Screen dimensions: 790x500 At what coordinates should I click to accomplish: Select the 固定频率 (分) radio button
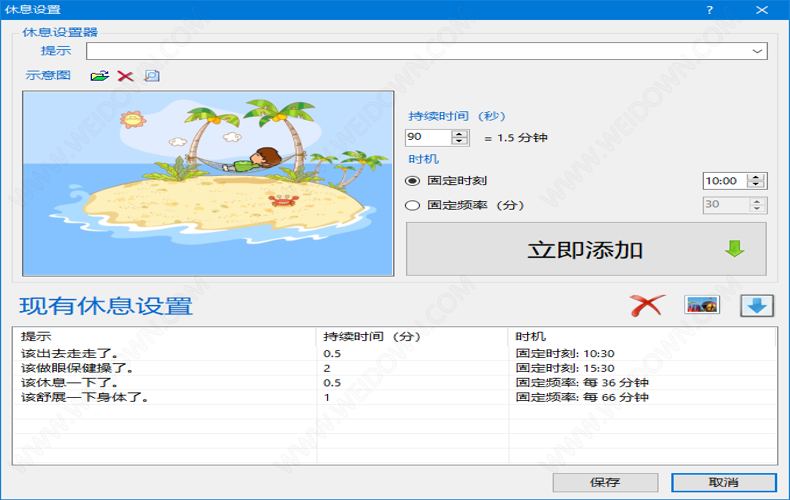pos(412,205)
